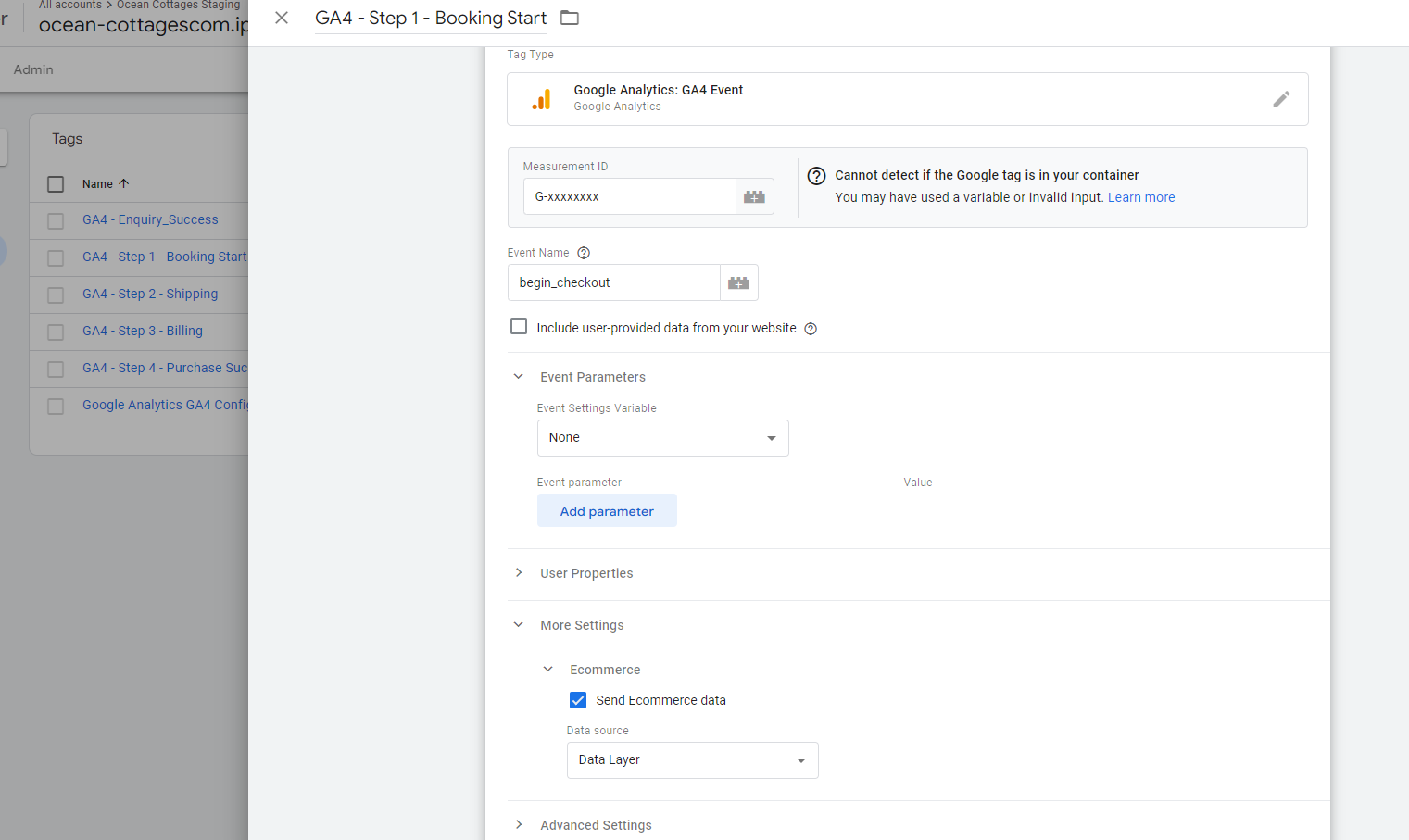Check the Google Analytics GA4 Config checkbox
The image size is (1409, 840).
point(56,406)
